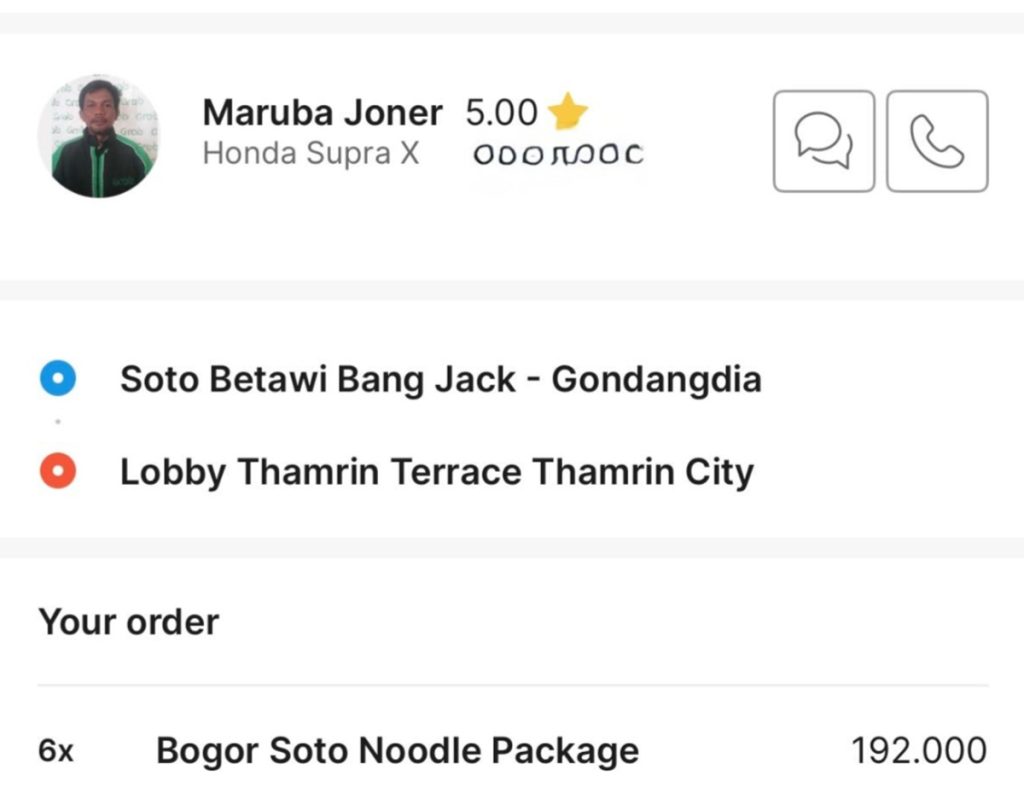1024x799 pixels.
Task: Click the 6x item quantity
Action: point(56,751)
